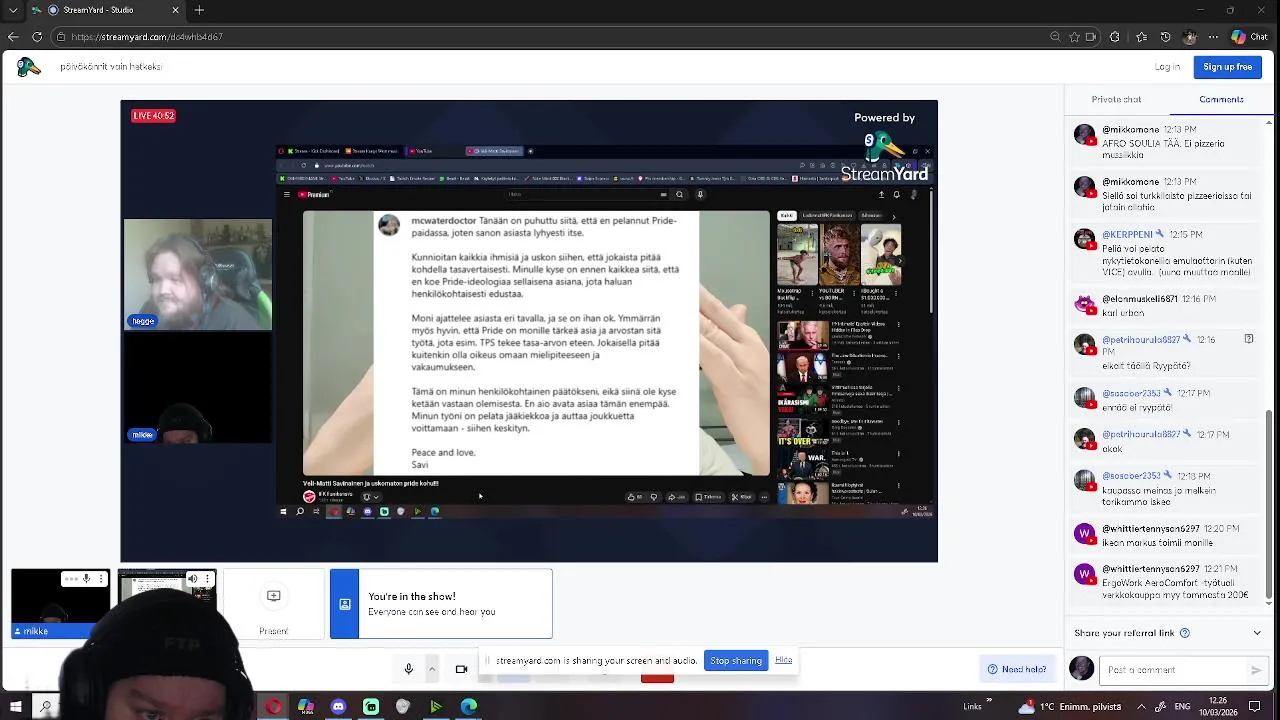Click the referral link help question icon

pos(1185,633)
